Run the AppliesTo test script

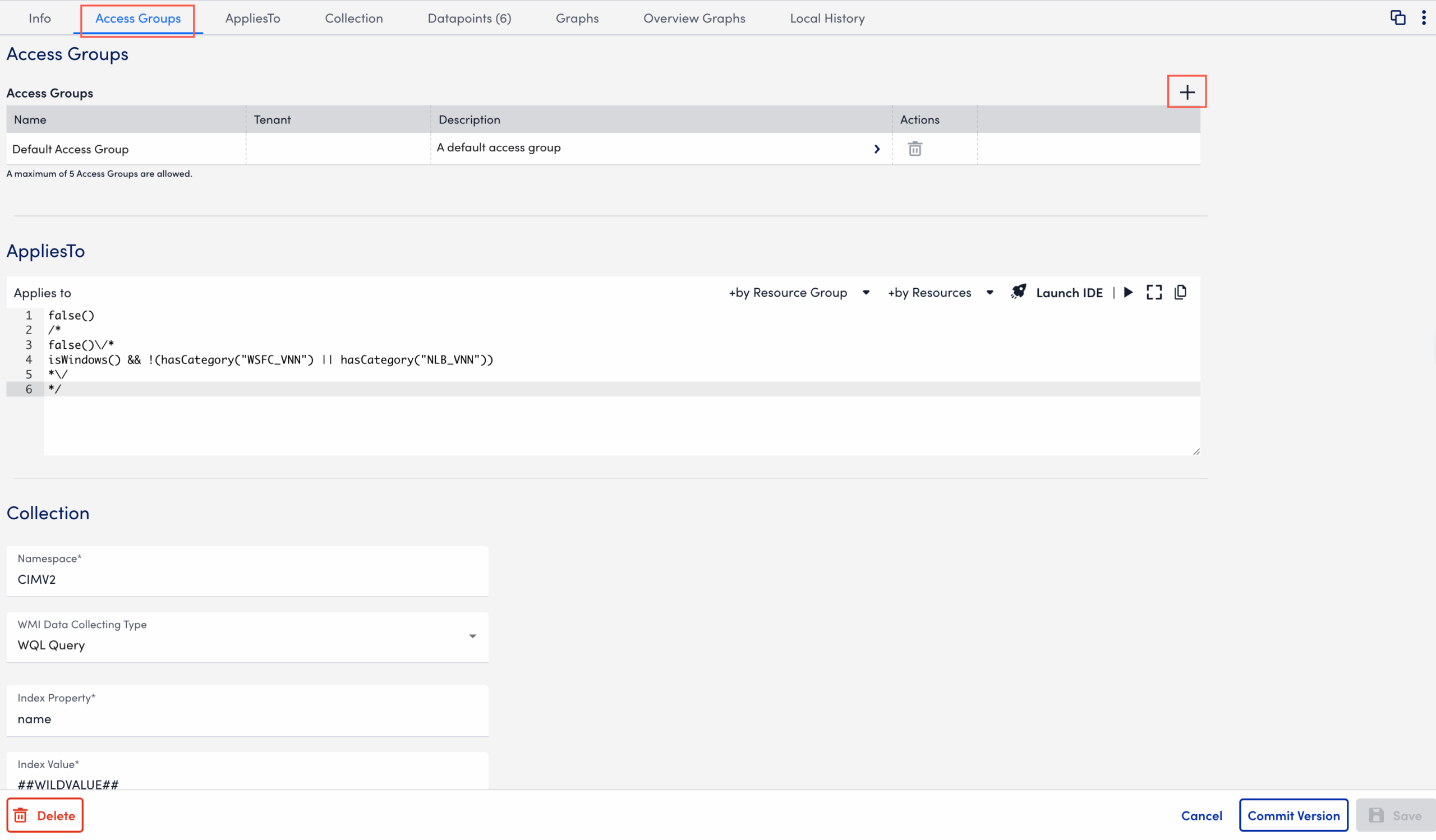tap(1128, 292)
